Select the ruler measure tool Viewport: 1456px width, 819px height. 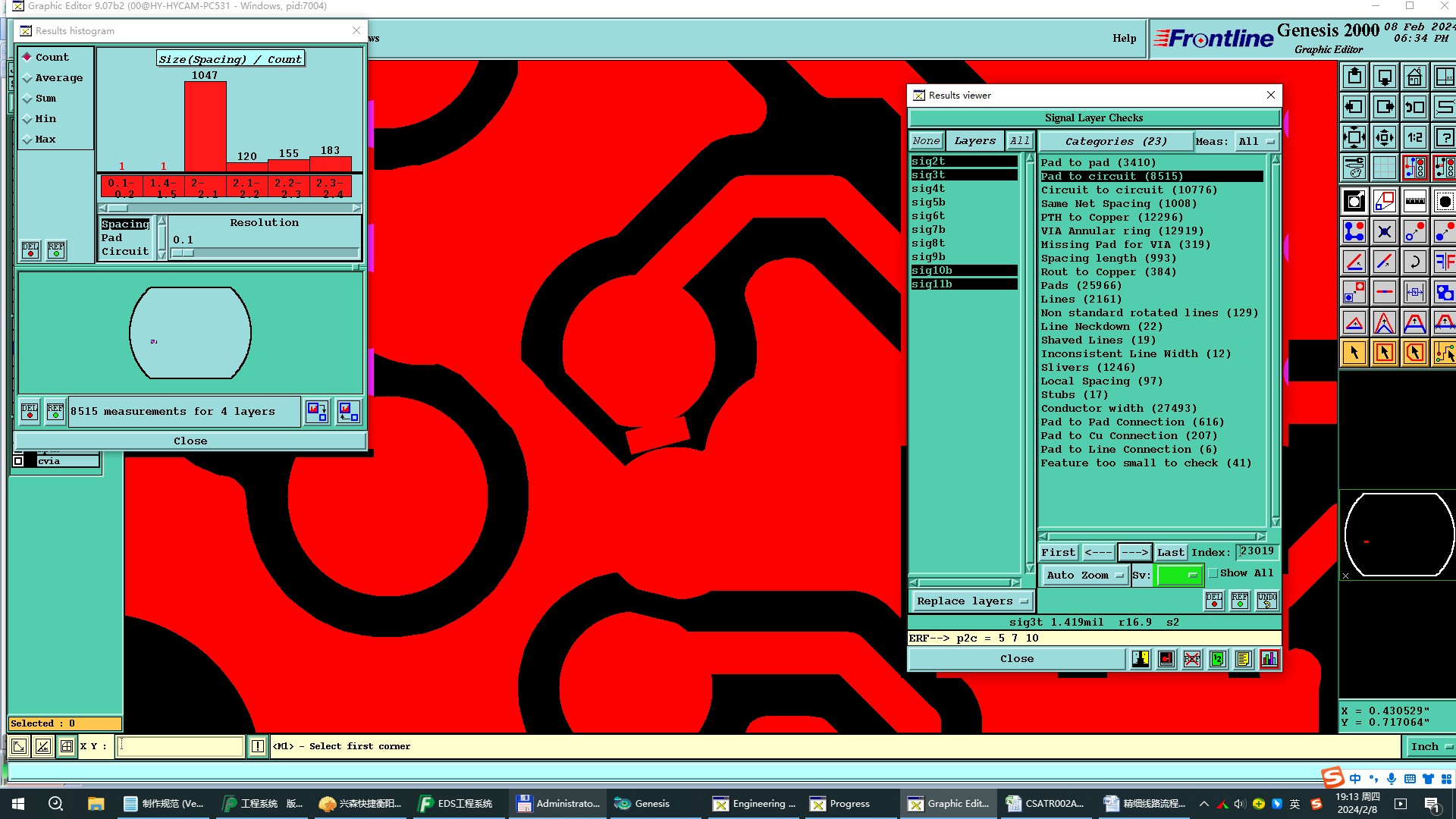click(x=1414, y=201)
